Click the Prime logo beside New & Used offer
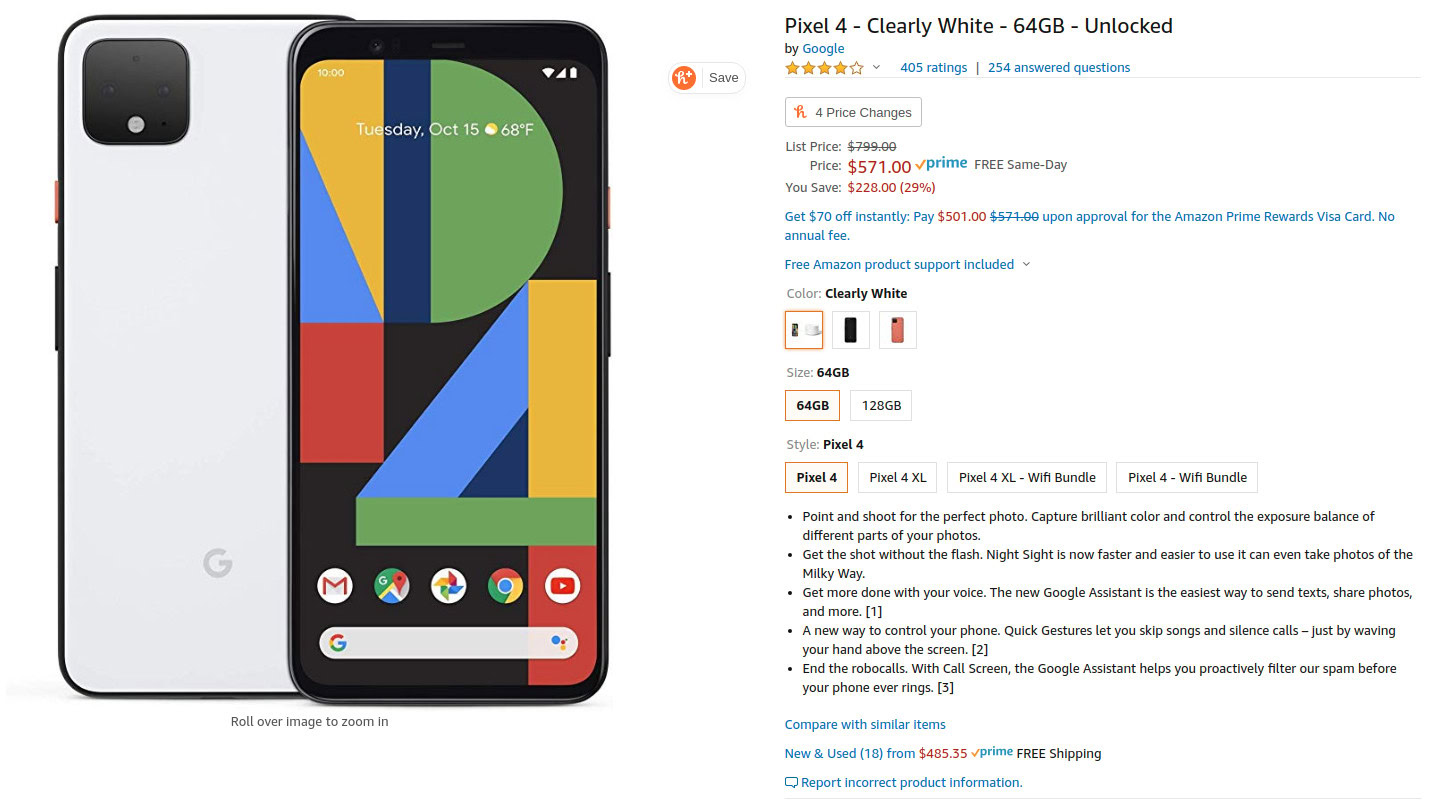This screenshot has width=1435, height=807. coord(992,752)
